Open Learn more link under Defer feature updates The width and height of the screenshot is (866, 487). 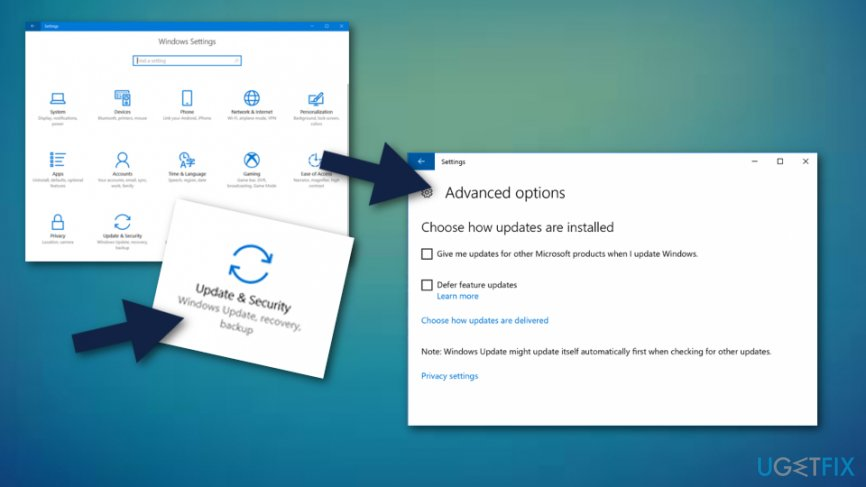(x=457, y=297)
